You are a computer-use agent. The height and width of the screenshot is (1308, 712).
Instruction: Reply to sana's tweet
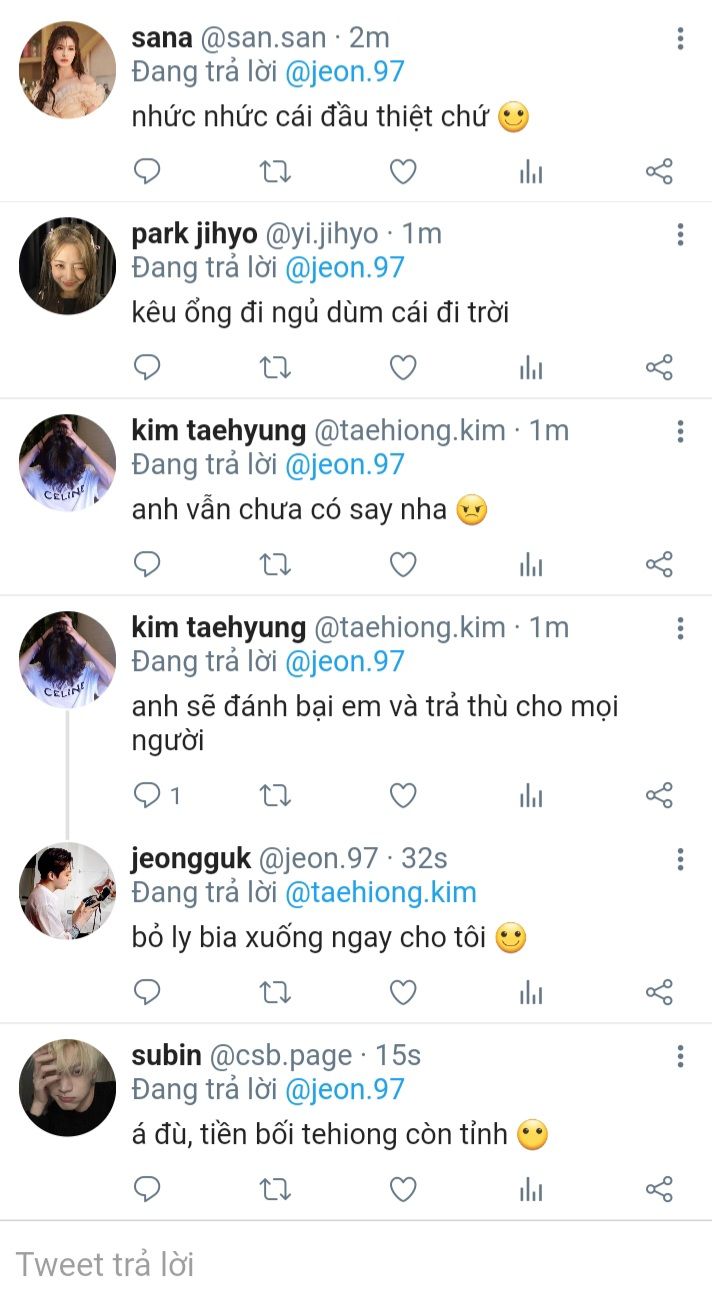point(147,172)
